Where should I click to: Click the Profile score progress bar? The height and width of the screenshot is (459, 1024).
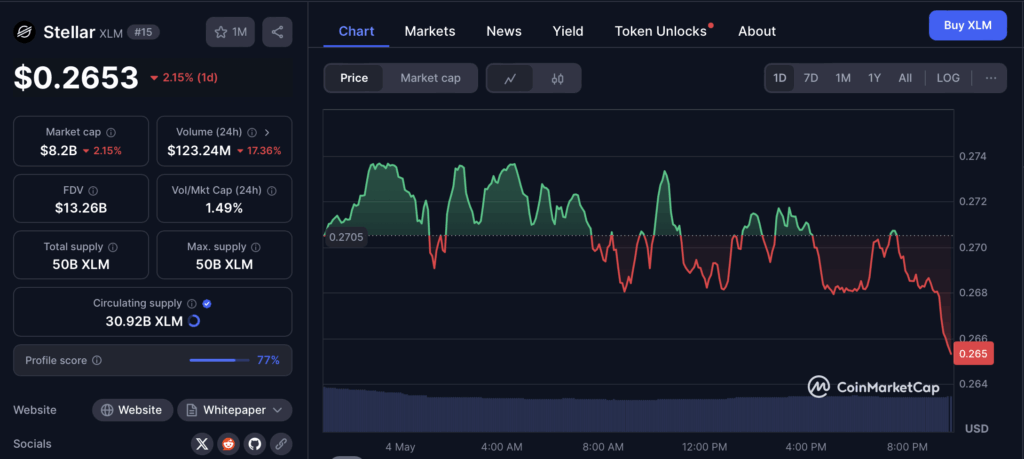pos(219,360)
